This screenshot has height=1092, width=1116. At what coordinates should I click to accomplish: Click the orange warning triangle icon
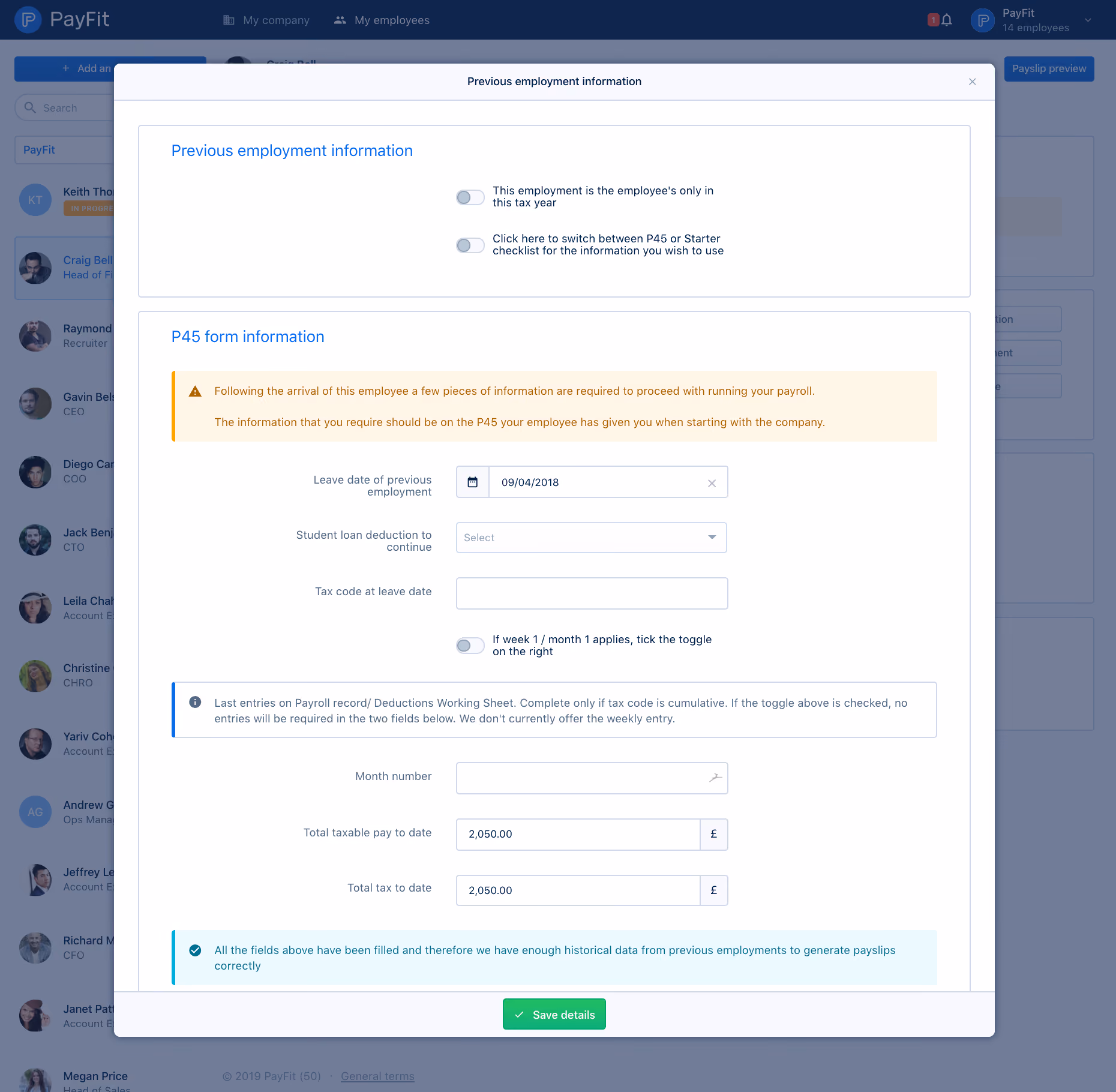(x=195, y=391)
